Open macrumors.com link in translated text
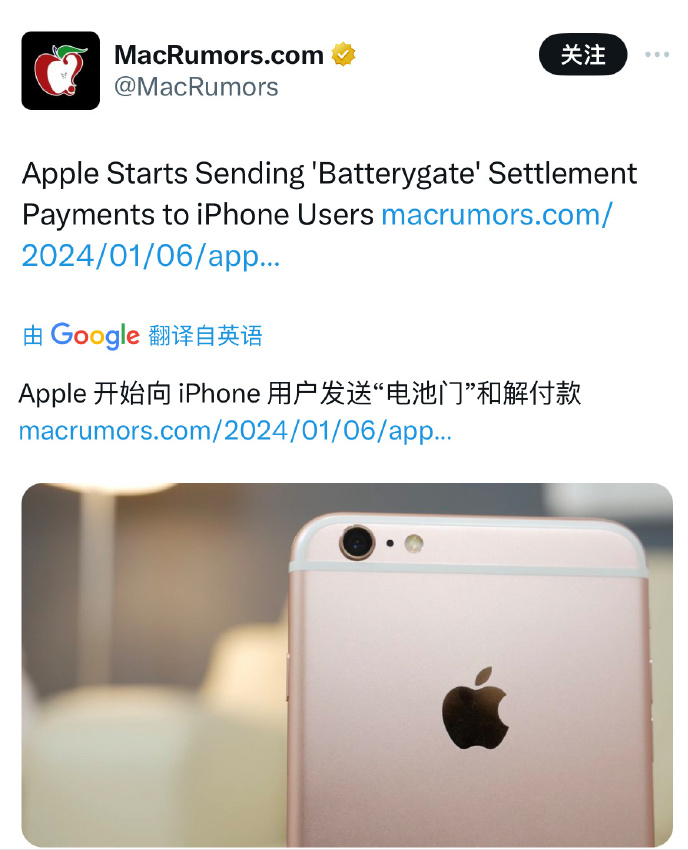 click(235, 432)
